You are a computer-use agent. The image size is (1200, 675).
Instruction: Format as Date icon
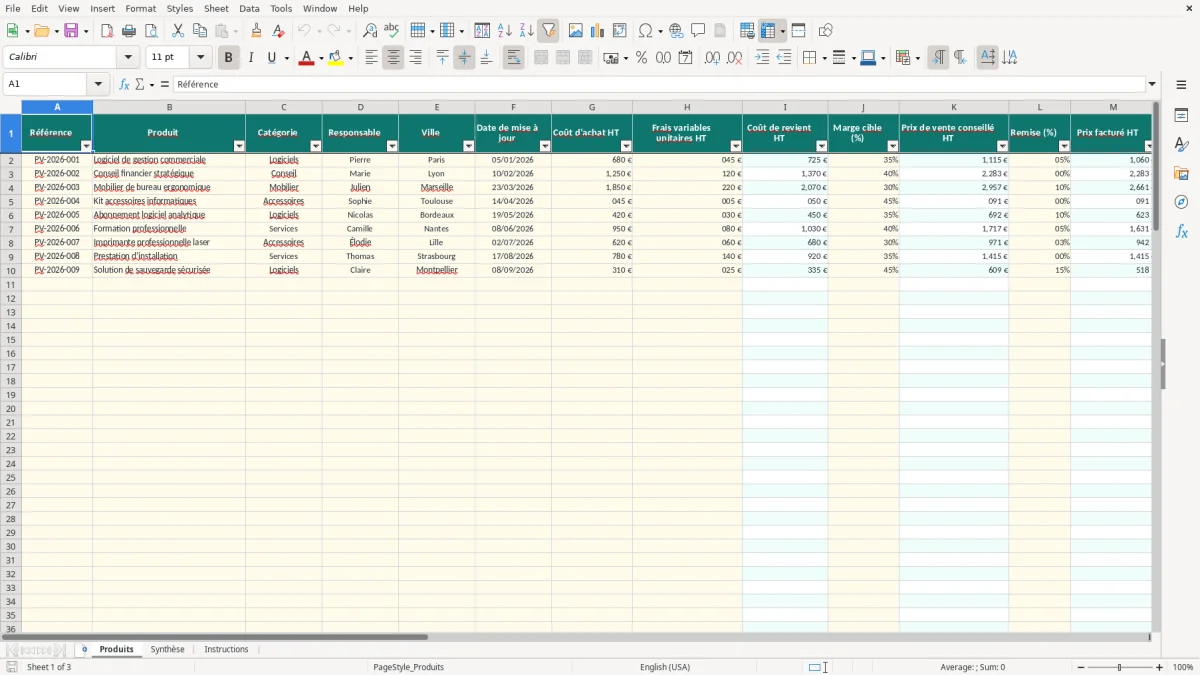(685, 58)
